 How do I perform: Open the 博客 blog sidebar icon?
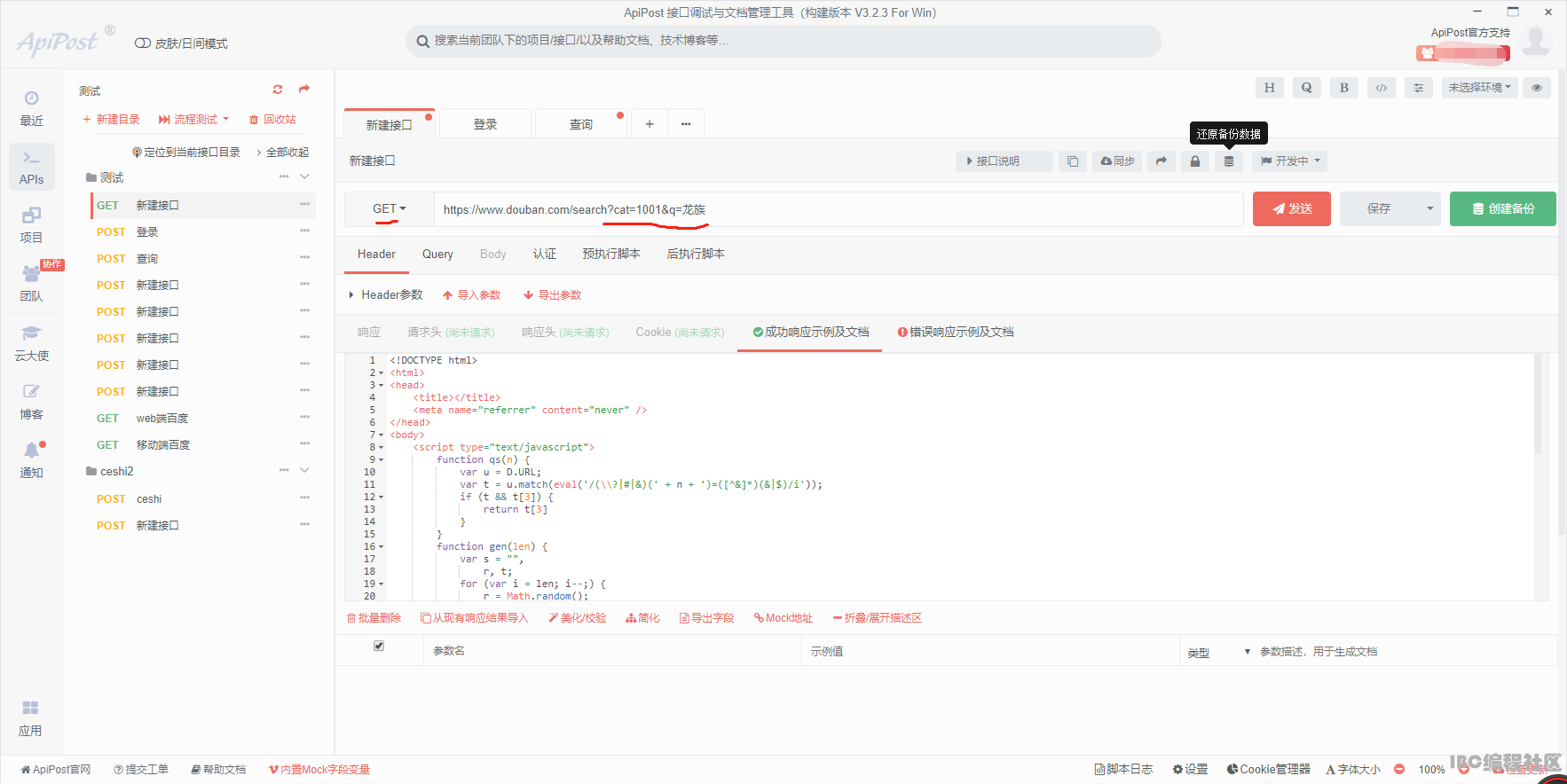click(31, 402)
